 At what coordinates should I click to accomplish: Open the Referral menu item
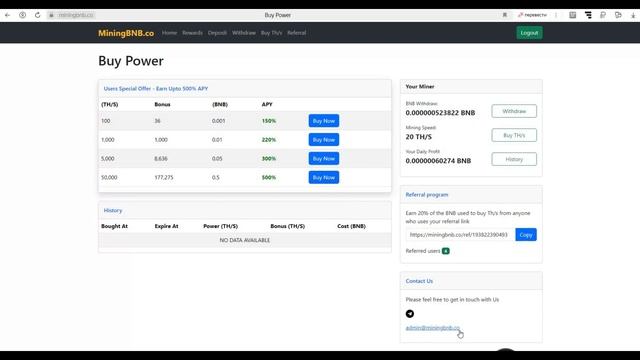tap(297, 33)
